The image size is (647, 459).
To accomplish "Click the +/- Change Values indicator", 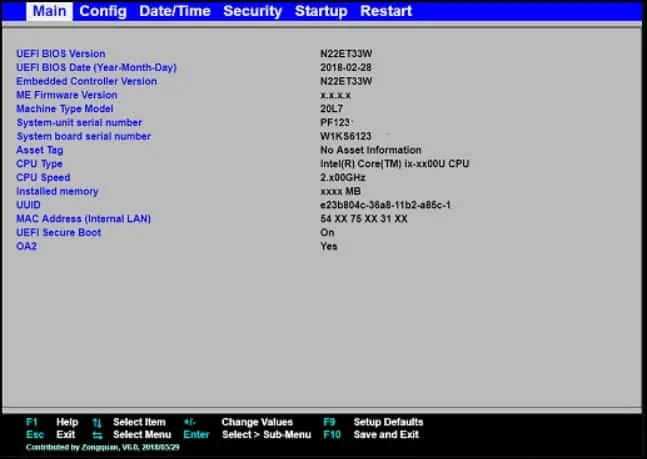I will [x=189, y=422].
